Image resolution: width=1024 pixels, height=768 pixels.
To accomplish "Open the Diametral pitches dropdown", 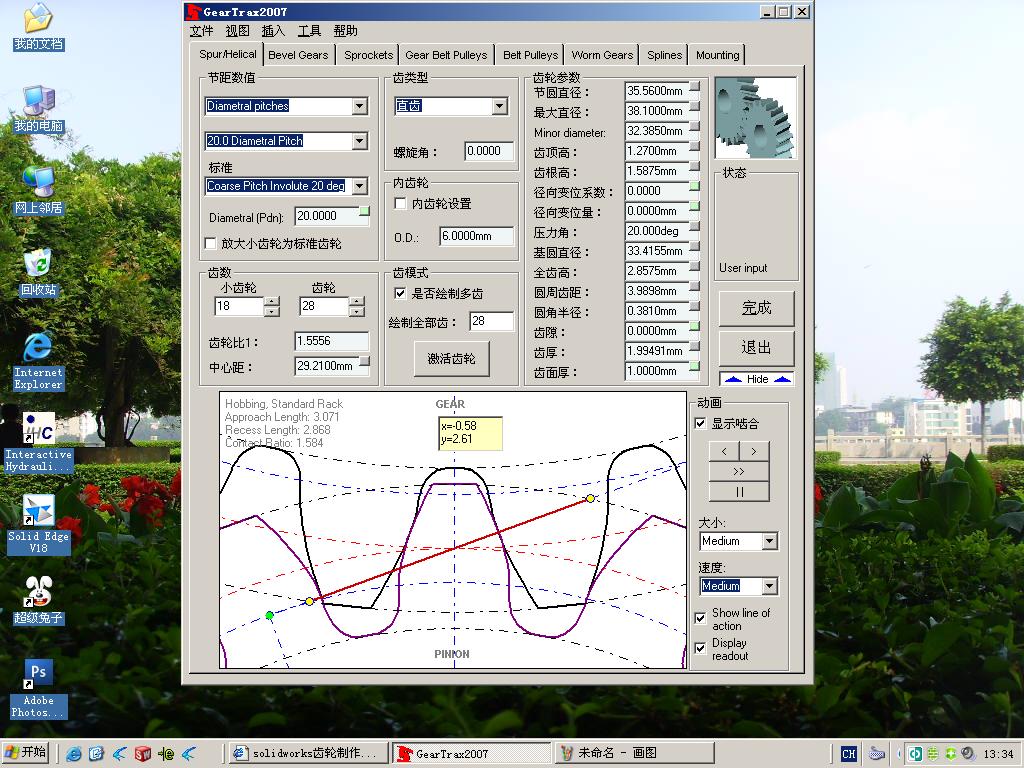I will pos(359,106).
